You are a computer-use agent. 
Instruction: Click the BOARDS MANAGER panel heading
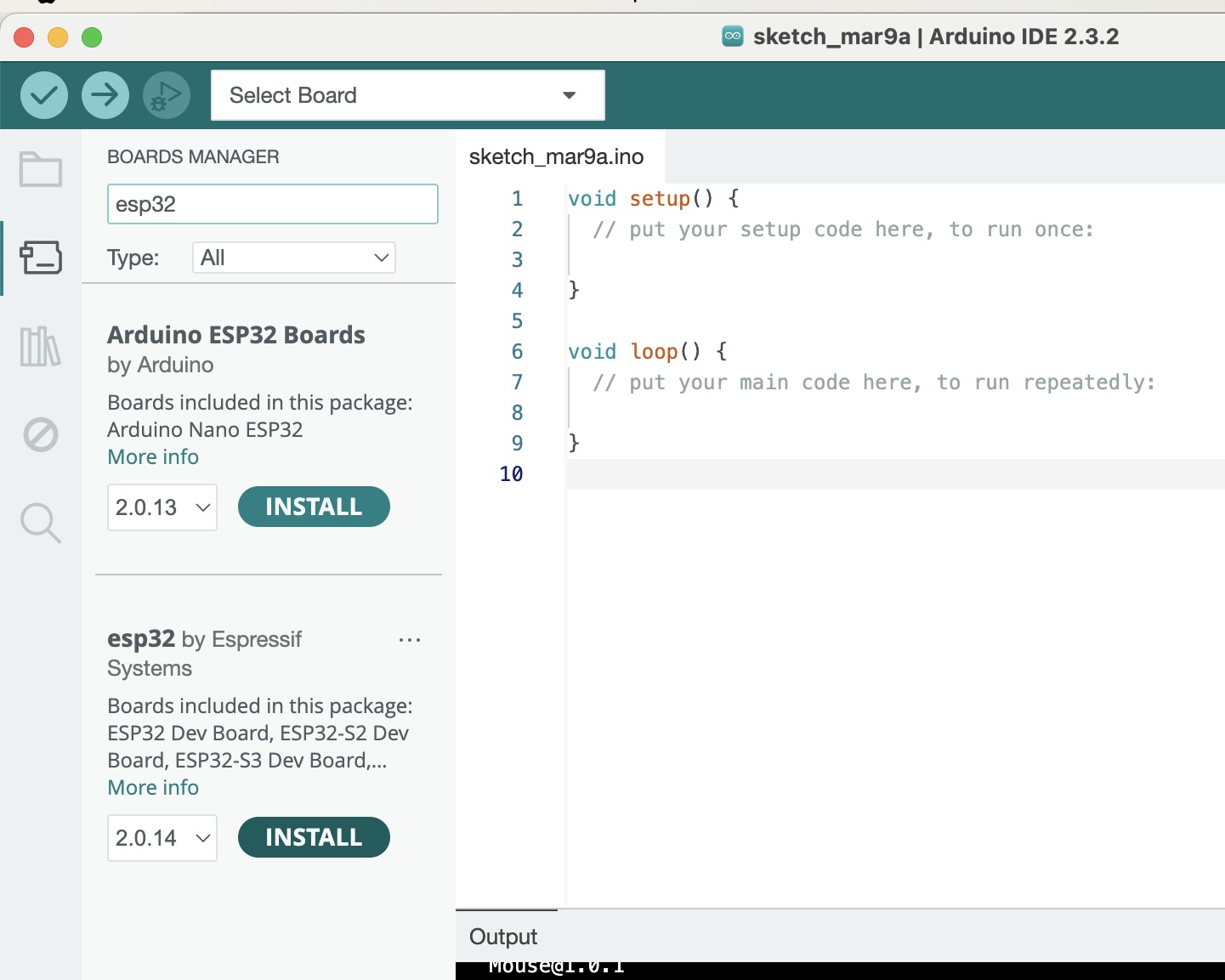pos(193,157)
